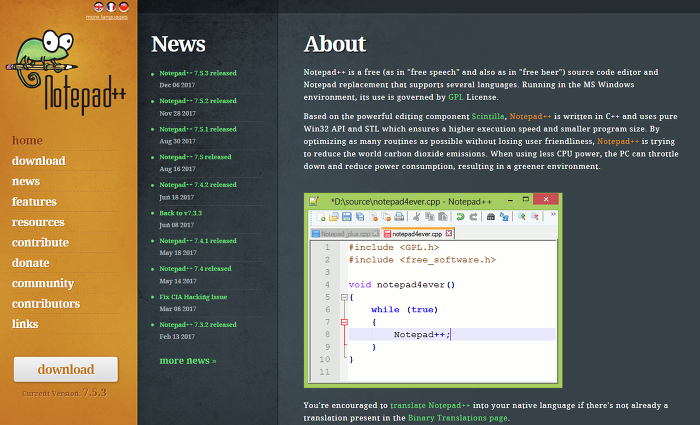The image size is (700, 425).
Task: Click Open folder icon in screenshot toolbar
Action: 333,217
